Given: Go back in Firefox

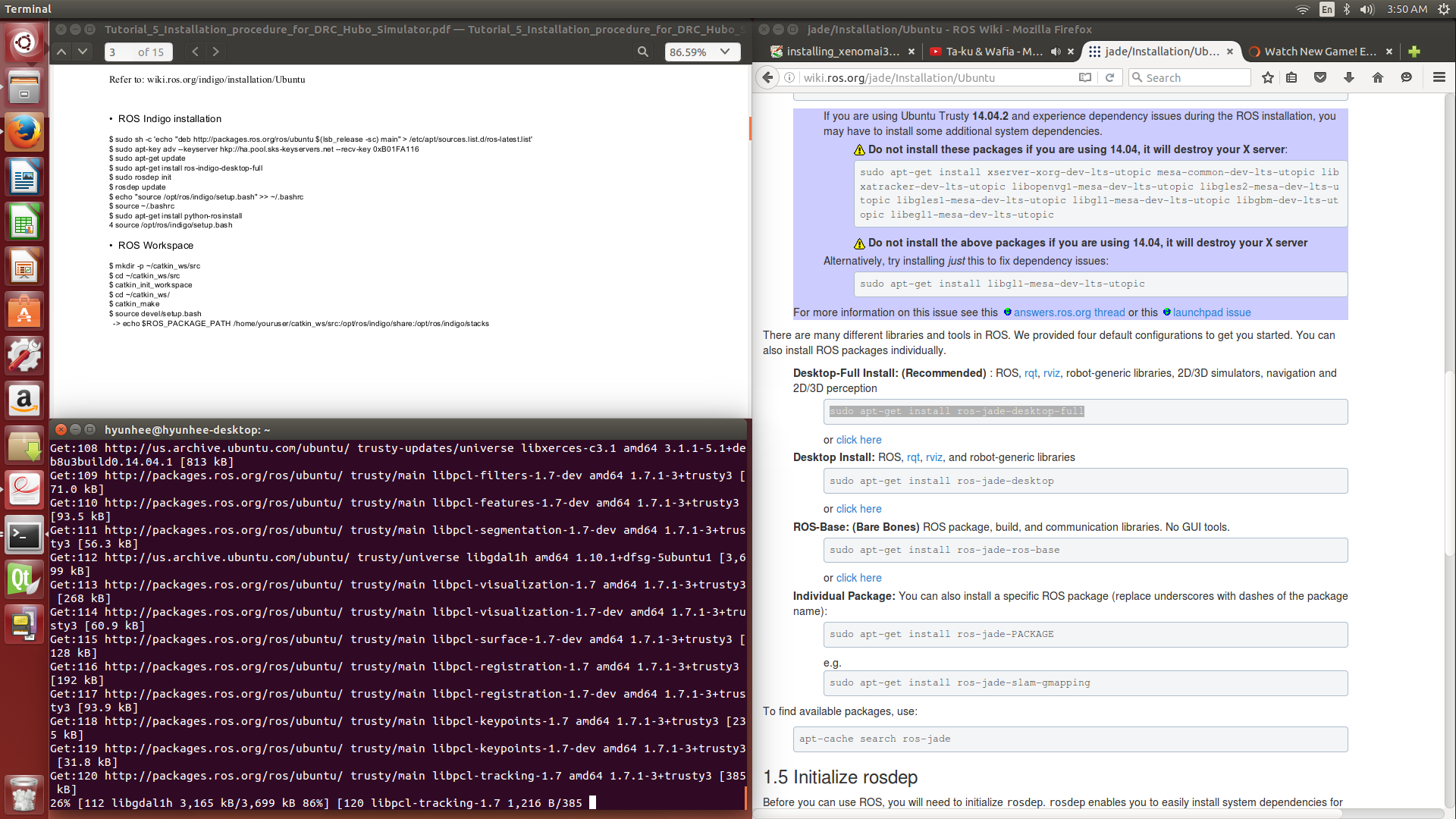Looking at the screenshot, I should 767,77.
